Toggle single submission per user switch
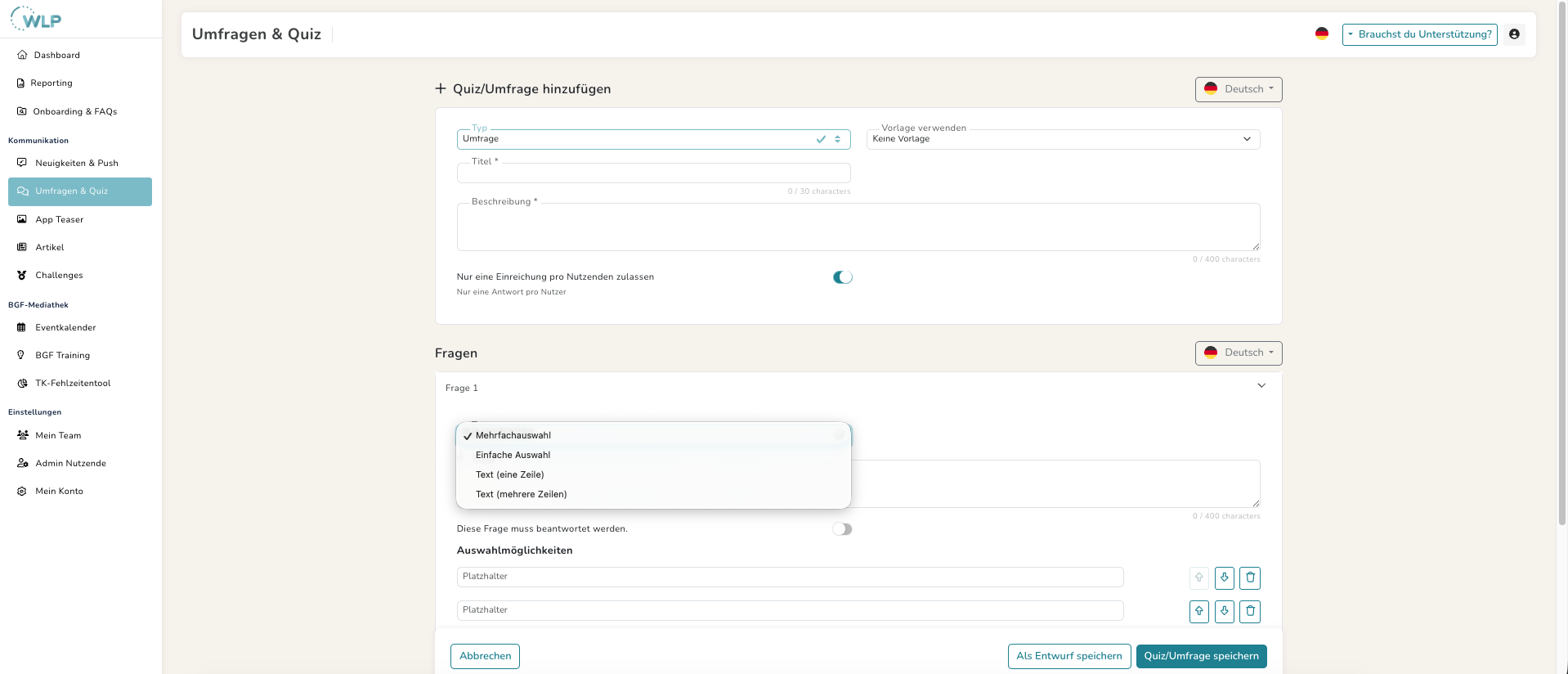This screenshot has height=674, width=1568. pos(842,277)
